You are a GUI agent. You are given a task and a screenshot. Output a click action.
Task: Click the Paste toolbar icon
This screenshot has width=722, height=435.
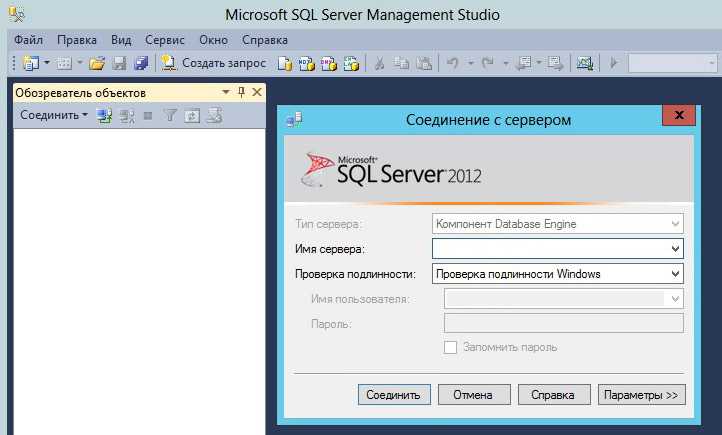pos(424,63)
